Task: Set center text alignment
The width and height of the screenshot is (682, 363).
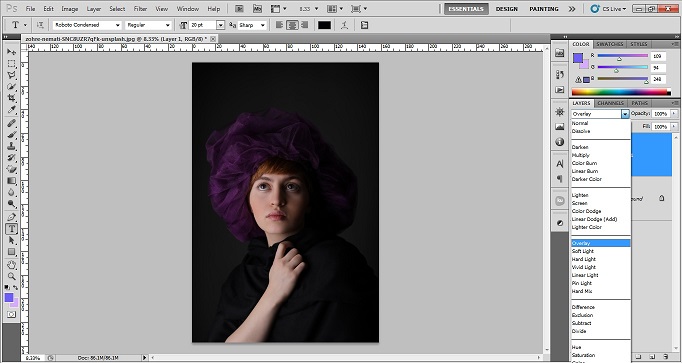Action: click(292, 25)
